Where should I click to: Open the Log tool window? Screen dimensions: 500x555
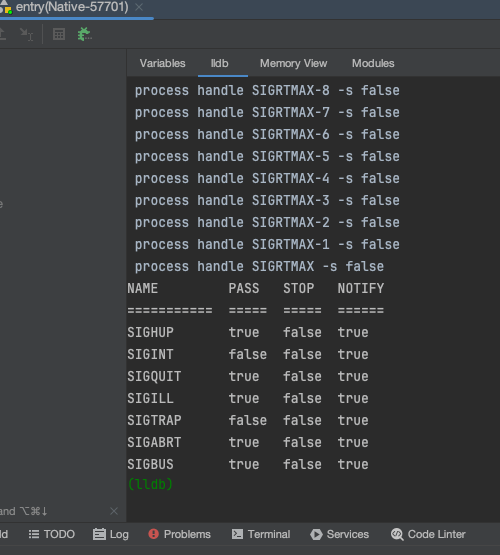[111, 534]
